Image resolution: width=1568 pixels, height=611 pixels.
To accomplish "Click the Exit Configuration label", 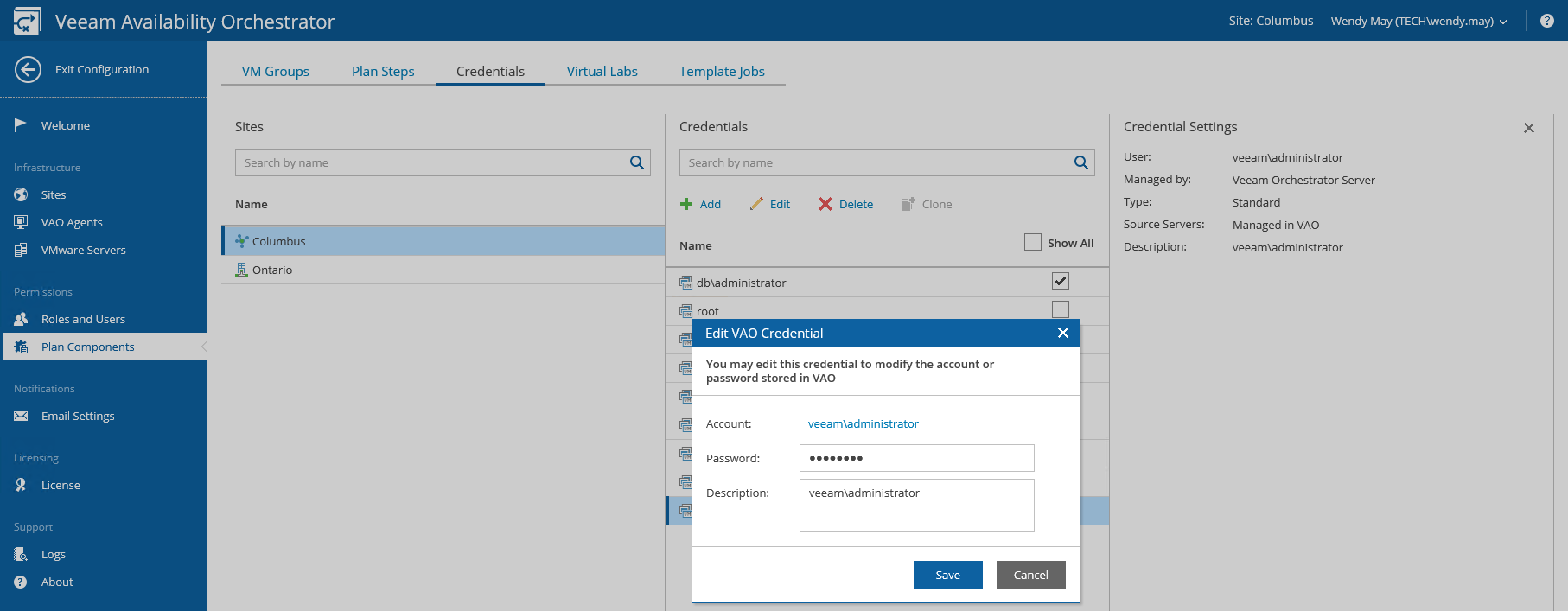I will pos(102,69).
